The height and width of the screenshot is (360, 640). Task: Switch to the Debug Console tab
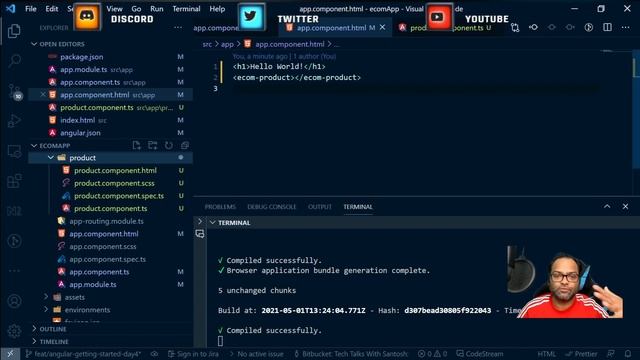pyautogui.click(x=272, y=207)
